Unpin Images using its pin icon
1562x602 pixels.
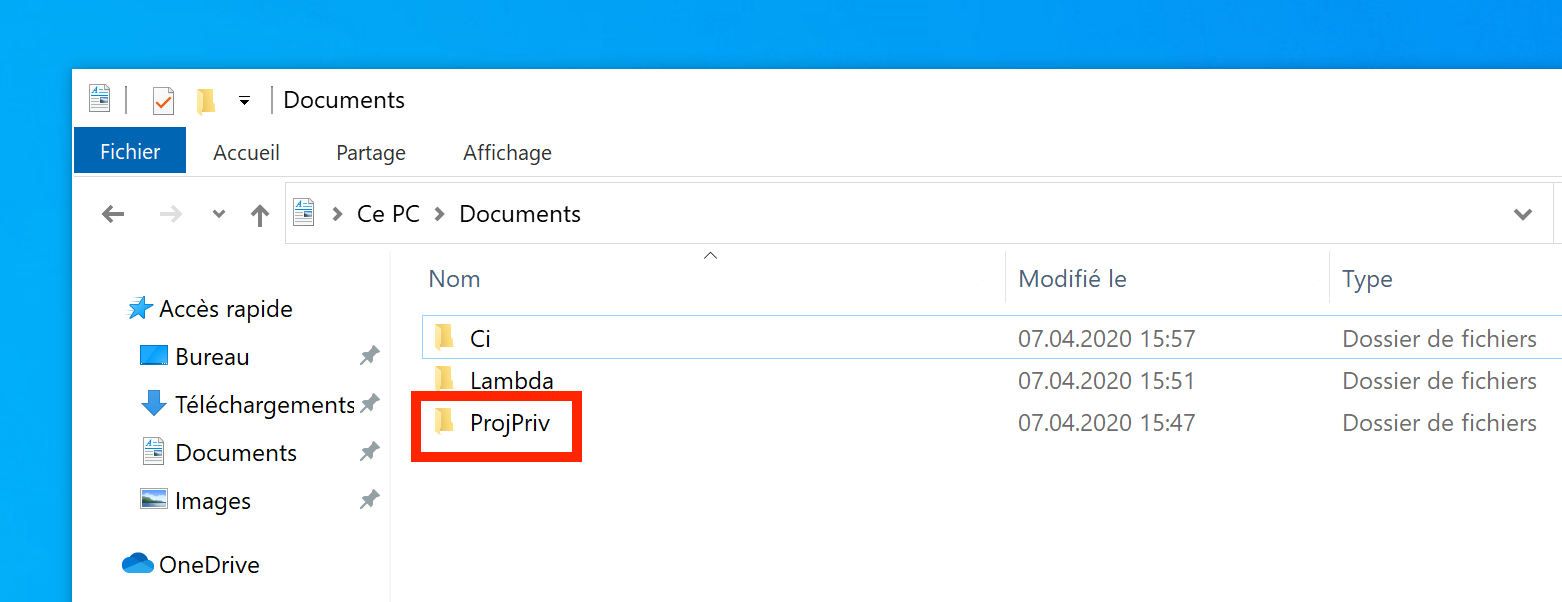(x=369, y=500)
